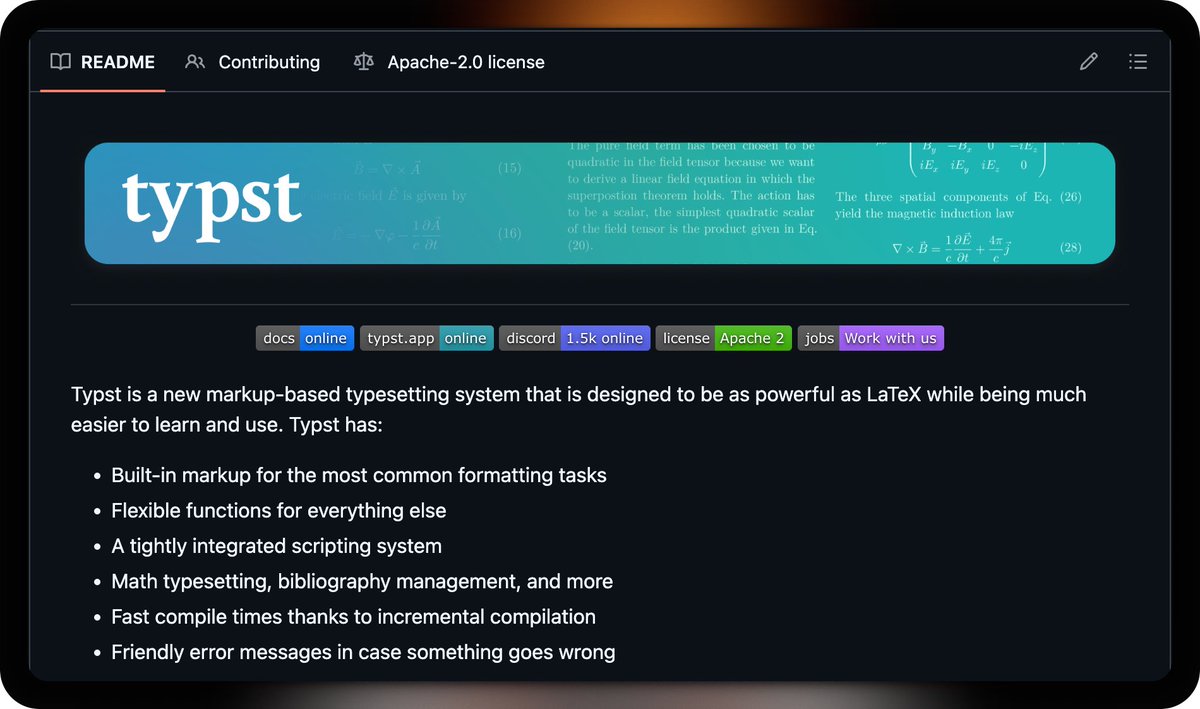1200x709 pixels.
Task: Open the typst.app online badge
Action: 427,338
